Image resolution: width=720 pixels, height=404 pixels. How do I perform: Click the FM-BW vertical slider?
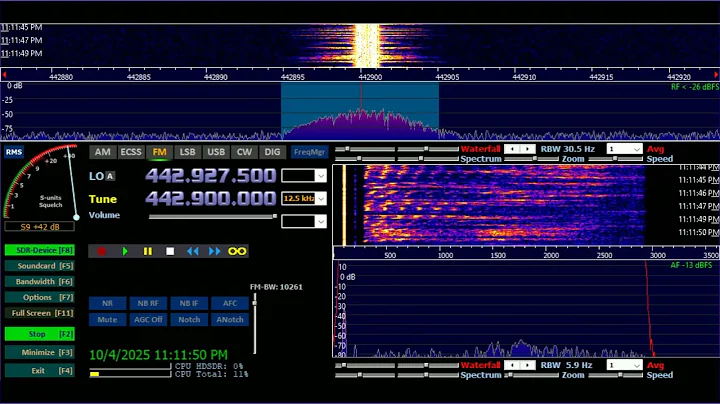255,324
